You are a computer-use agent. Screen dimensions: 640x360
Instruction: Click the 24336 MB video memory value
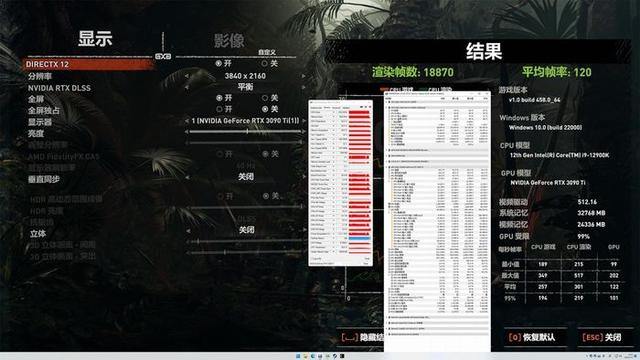click(x=591, y=224)
